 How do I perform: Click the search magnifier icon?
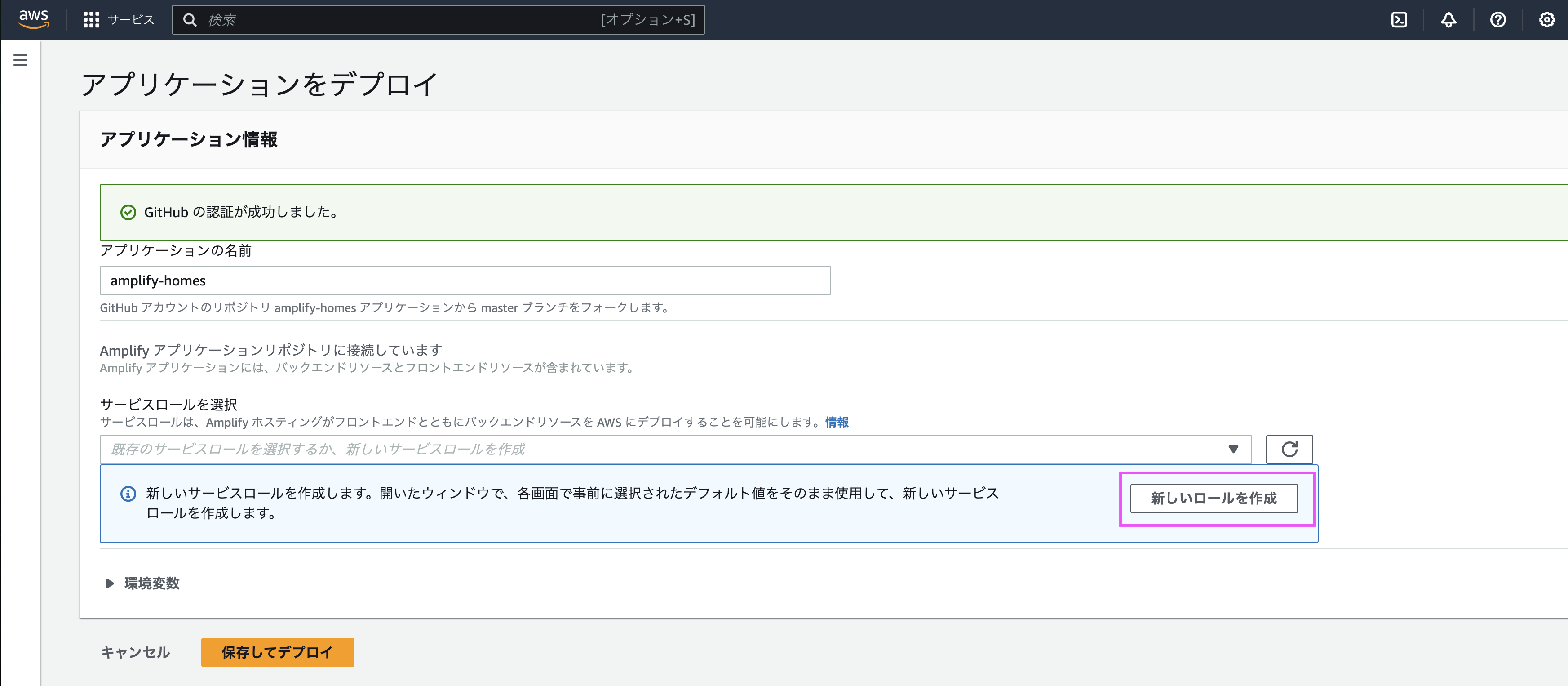pyautogui.click(x=190, y=19)
